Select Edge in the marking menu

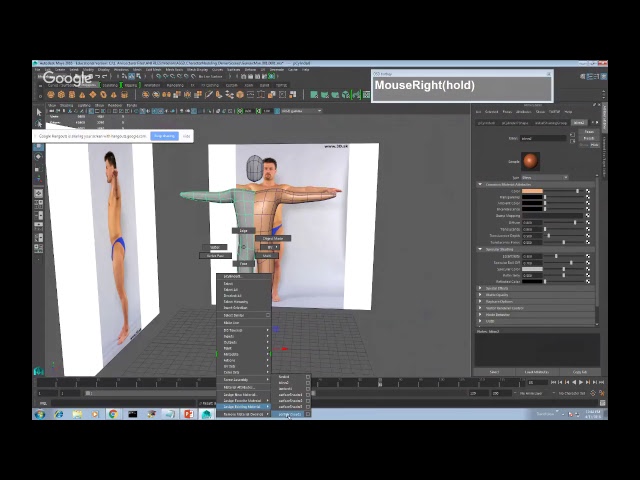[x=243, y=231]
